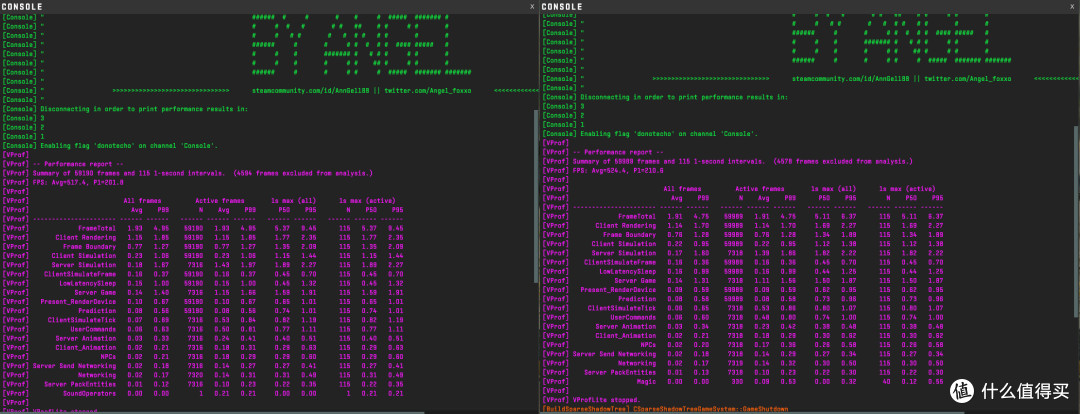
Task: Click the Frame Boundary row in right console
Action: pos(744,234)
